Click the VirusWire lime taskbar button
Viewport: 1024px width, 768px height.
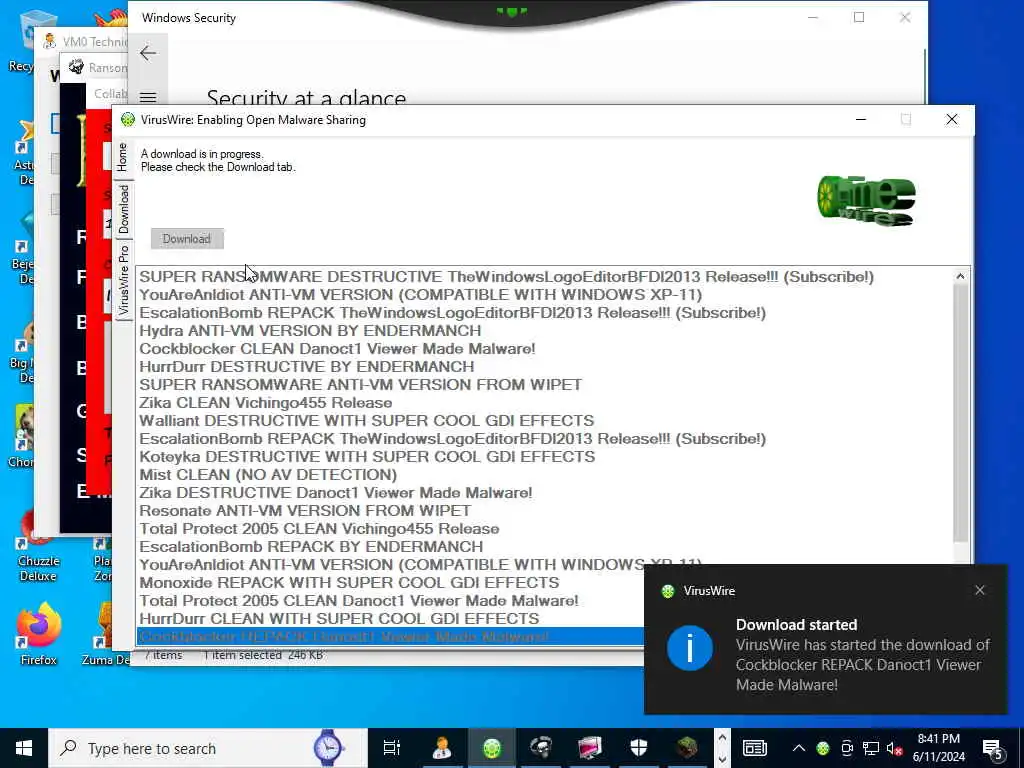(492, 748)
